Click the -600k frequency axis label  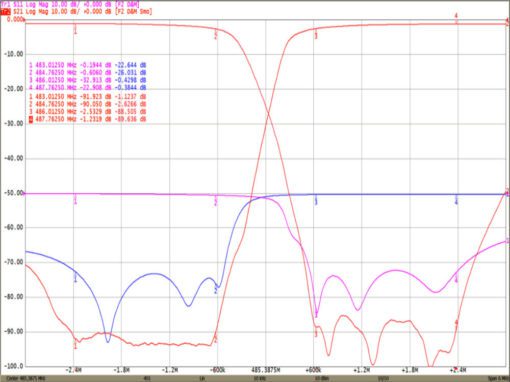point(217,370)
